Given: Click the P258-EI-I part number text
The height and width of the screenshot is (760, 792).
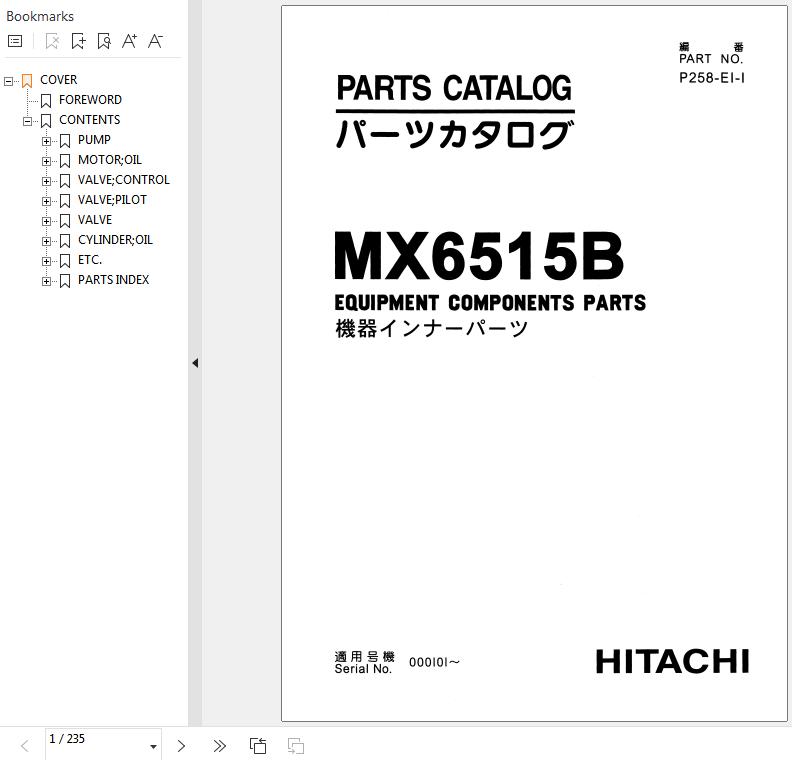Looking at the screenshot, I should tap(712, 78).
